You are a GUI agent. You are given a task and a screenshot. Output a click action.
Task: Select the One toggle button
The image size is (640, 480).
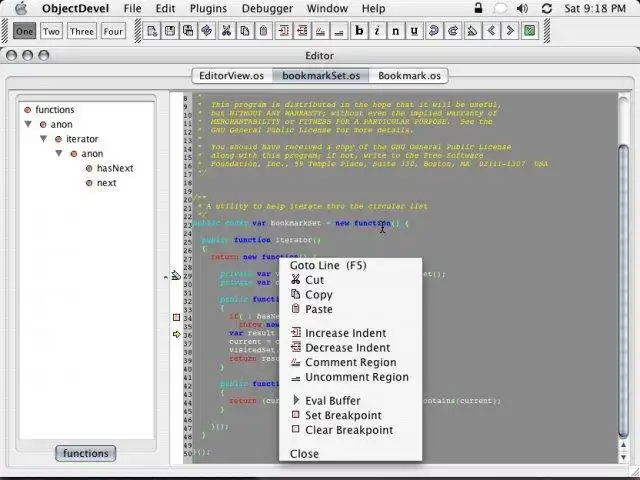24,31
